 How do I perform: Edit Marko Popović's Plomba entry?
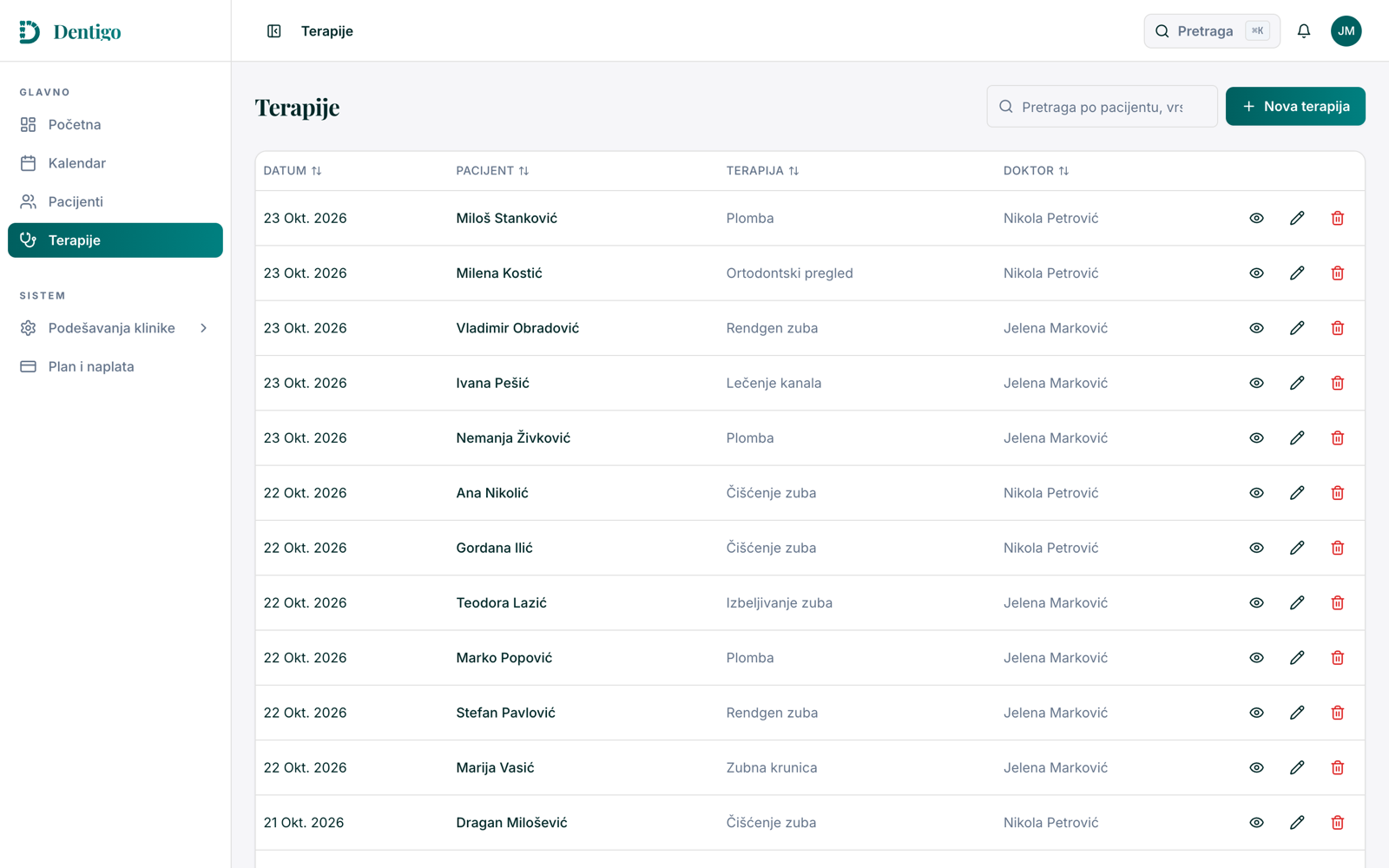[1297, 658]
